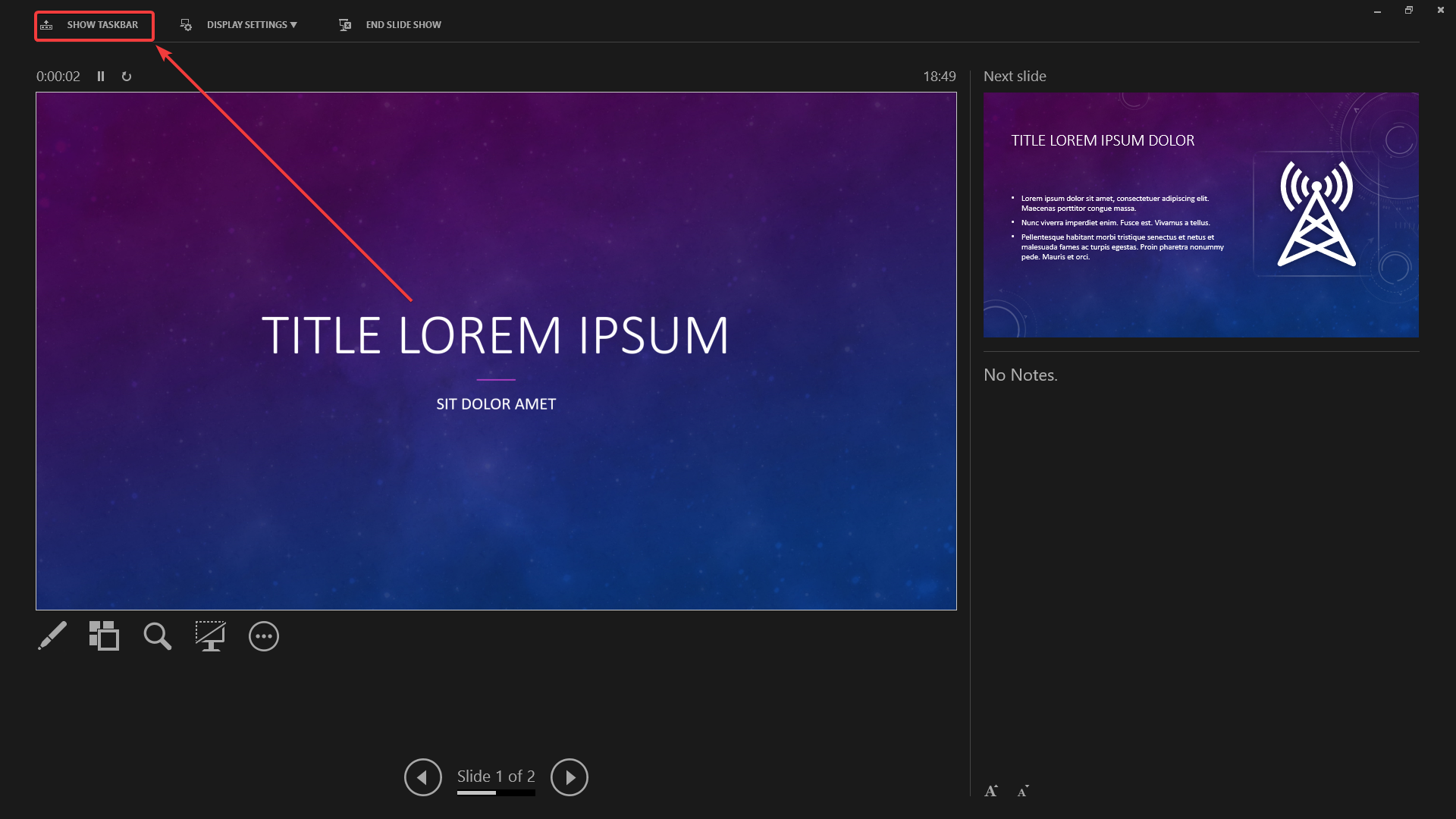Click the Next slide label
This screenshot has width=1456, height=819.
coord(1015,77)
